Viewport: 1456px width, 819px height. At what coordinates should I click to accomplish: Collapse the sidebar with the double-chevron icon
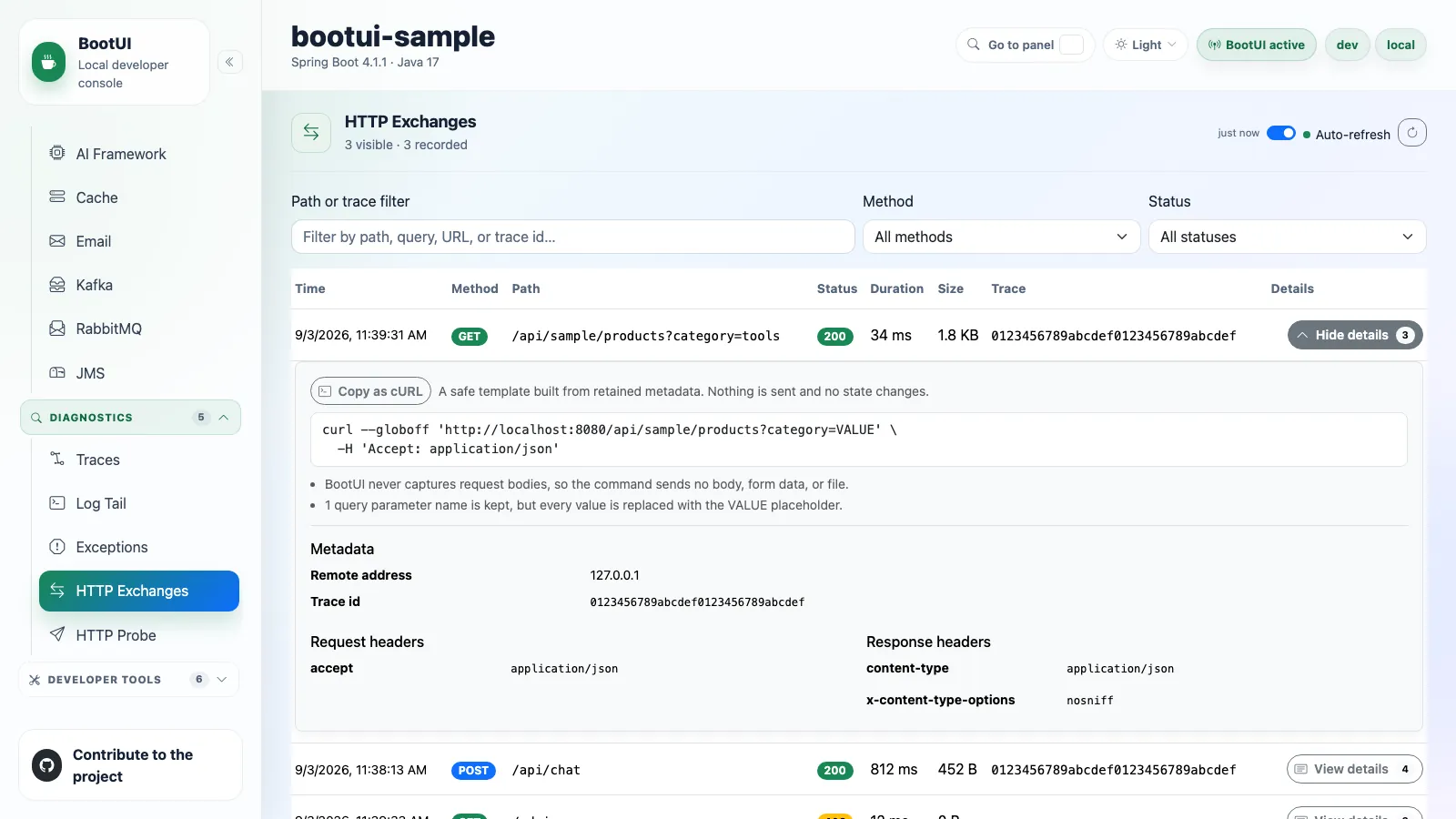[229, 62]
